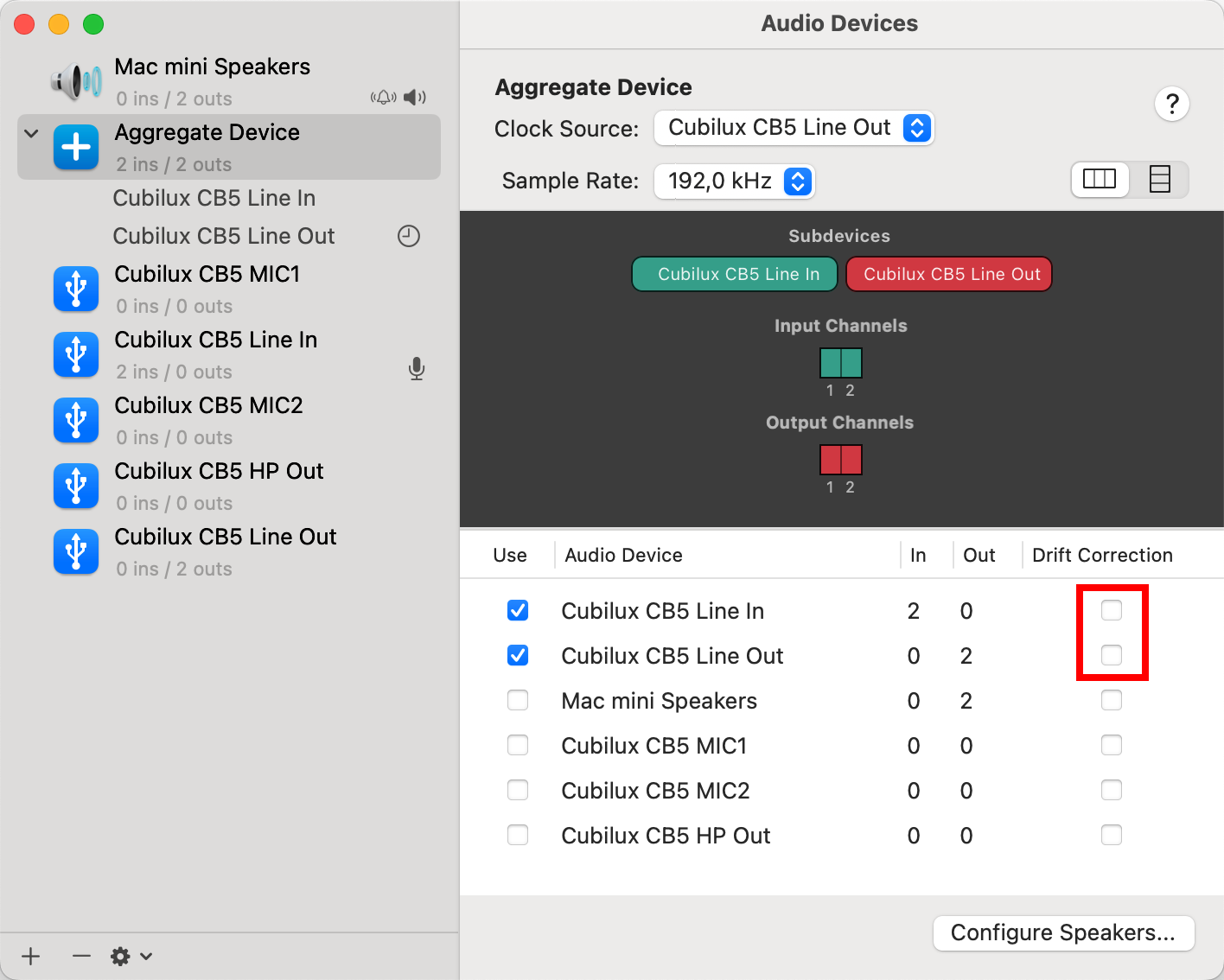The image size is (1224, 980).
Task: Select Line Out subdevice under Aggregate Device
Action: pos(224,236)
